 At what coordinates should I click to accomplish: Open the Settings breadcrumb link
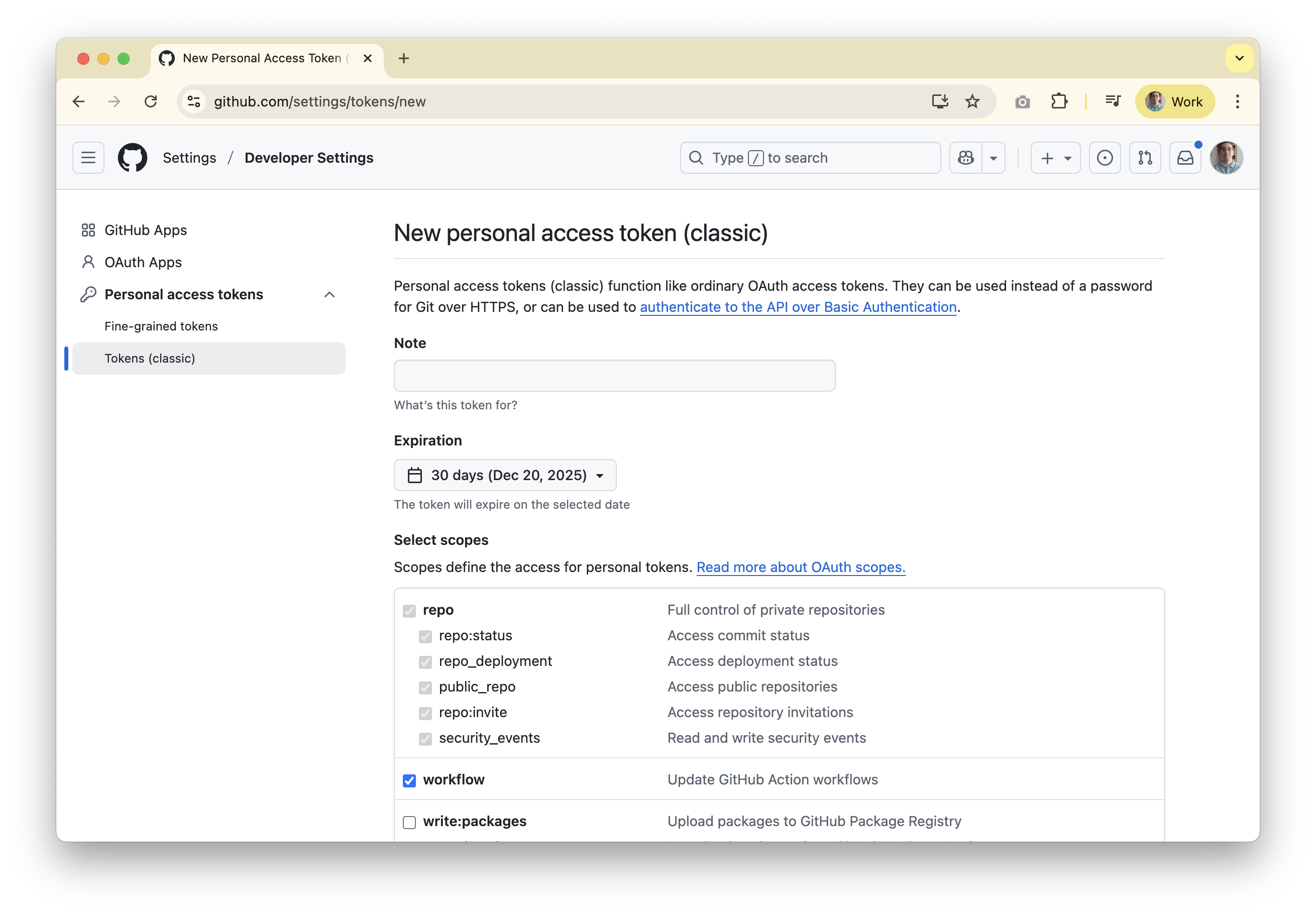tap(189, 158)
